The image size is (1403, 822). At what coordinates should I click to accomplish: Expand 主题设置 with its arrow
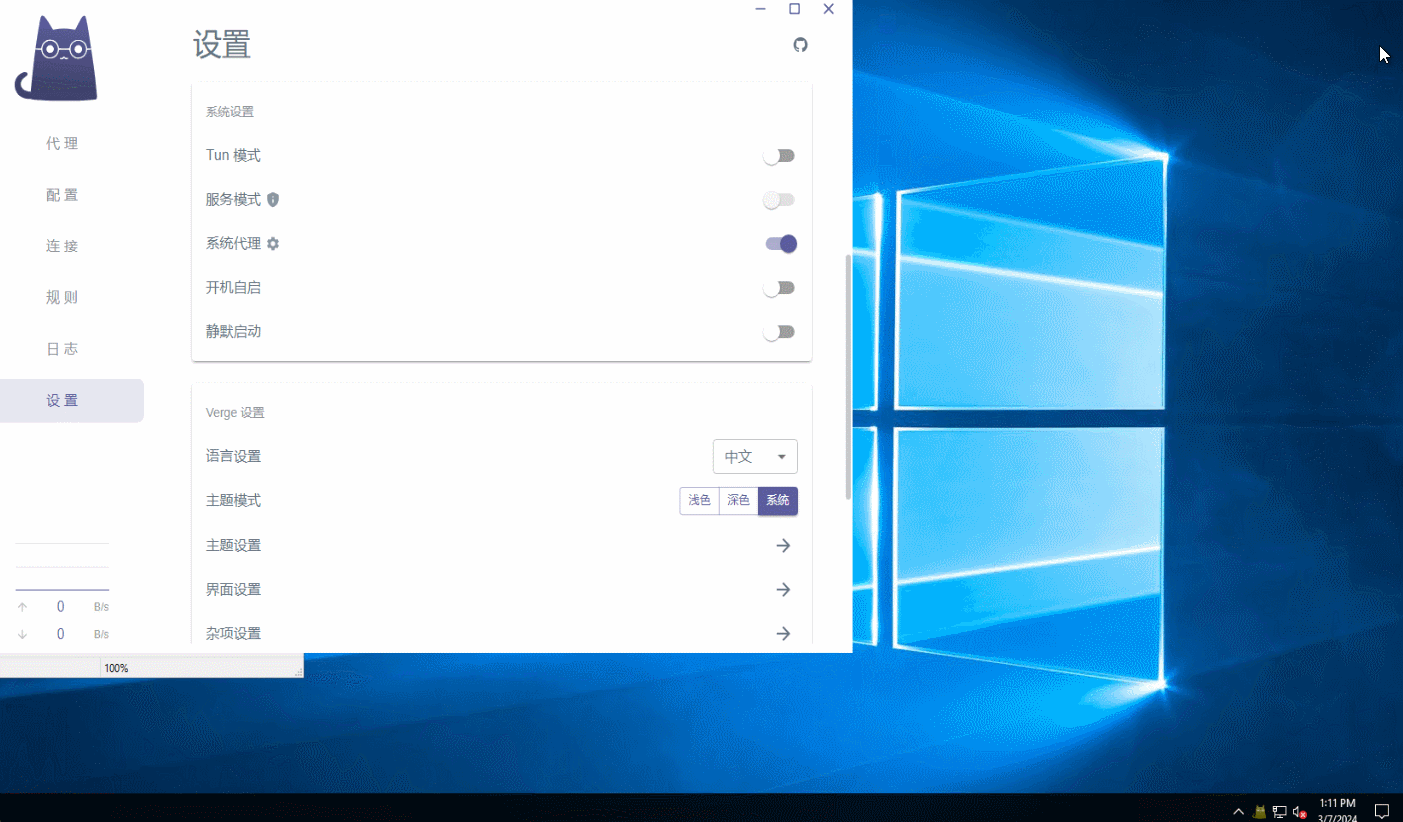coord(783,546)
